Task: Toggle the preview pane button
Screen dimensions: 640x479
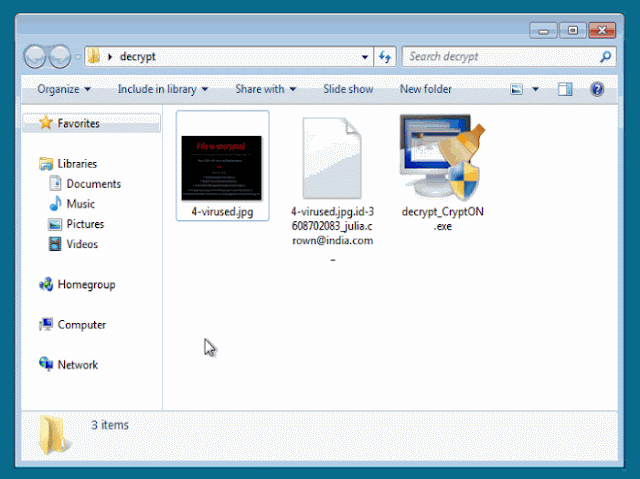Action: [x=565, y=89]
